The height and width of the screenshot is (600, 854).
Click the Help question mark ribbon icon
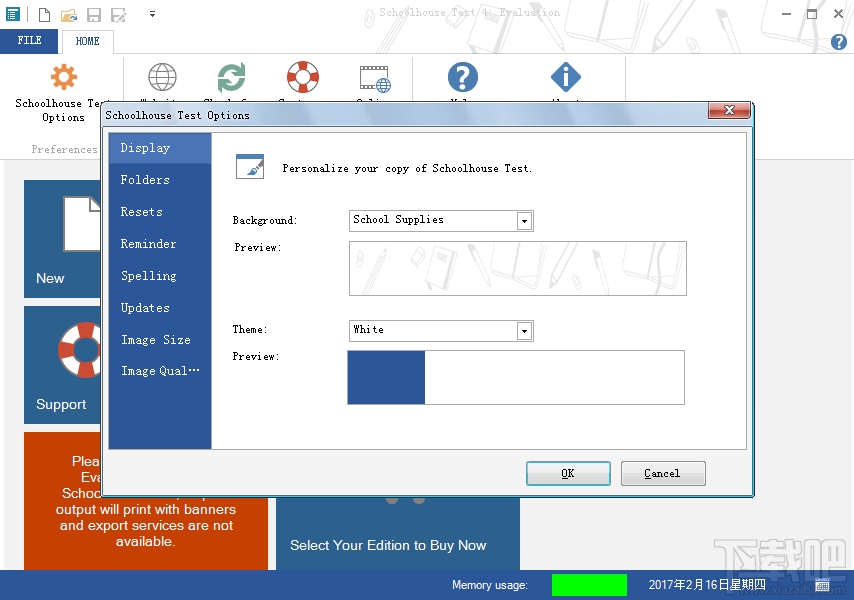click(463, 77)
